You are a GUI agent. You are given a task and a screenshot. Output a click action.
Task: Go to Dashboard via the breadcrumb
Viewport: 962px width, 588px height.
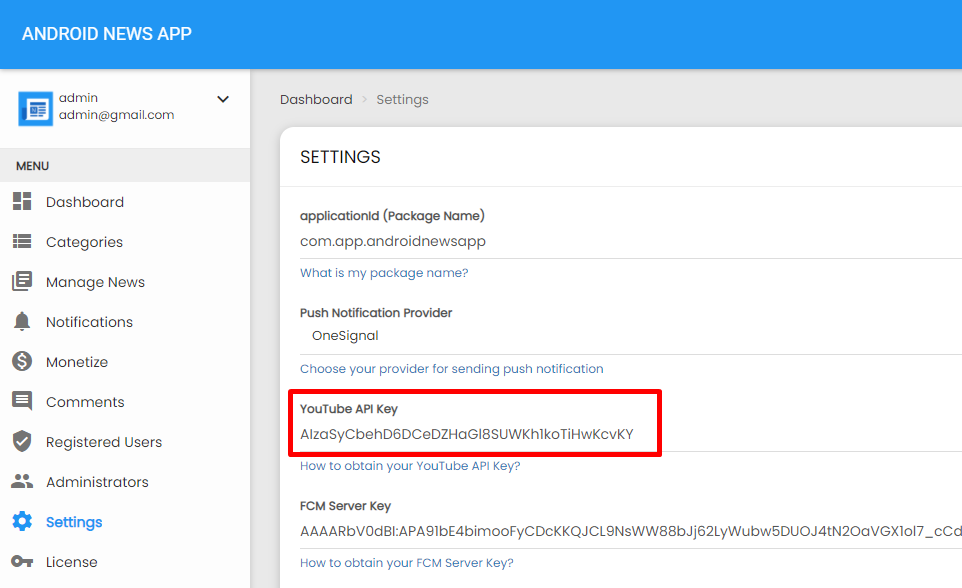coord(316,99)
